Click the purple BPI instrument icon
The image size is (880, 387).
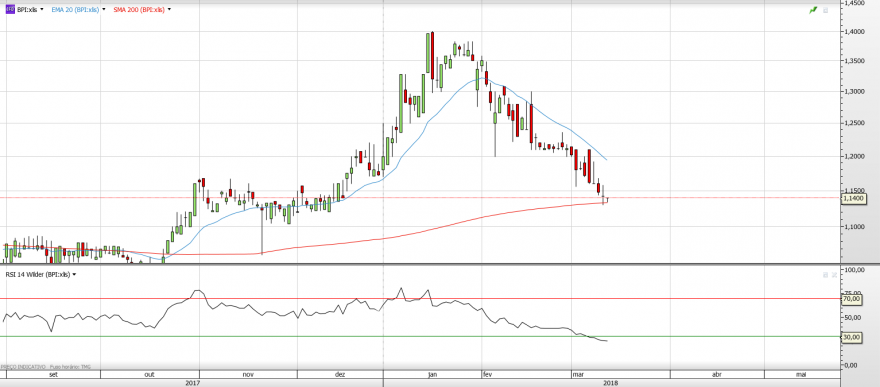[10, 10]
